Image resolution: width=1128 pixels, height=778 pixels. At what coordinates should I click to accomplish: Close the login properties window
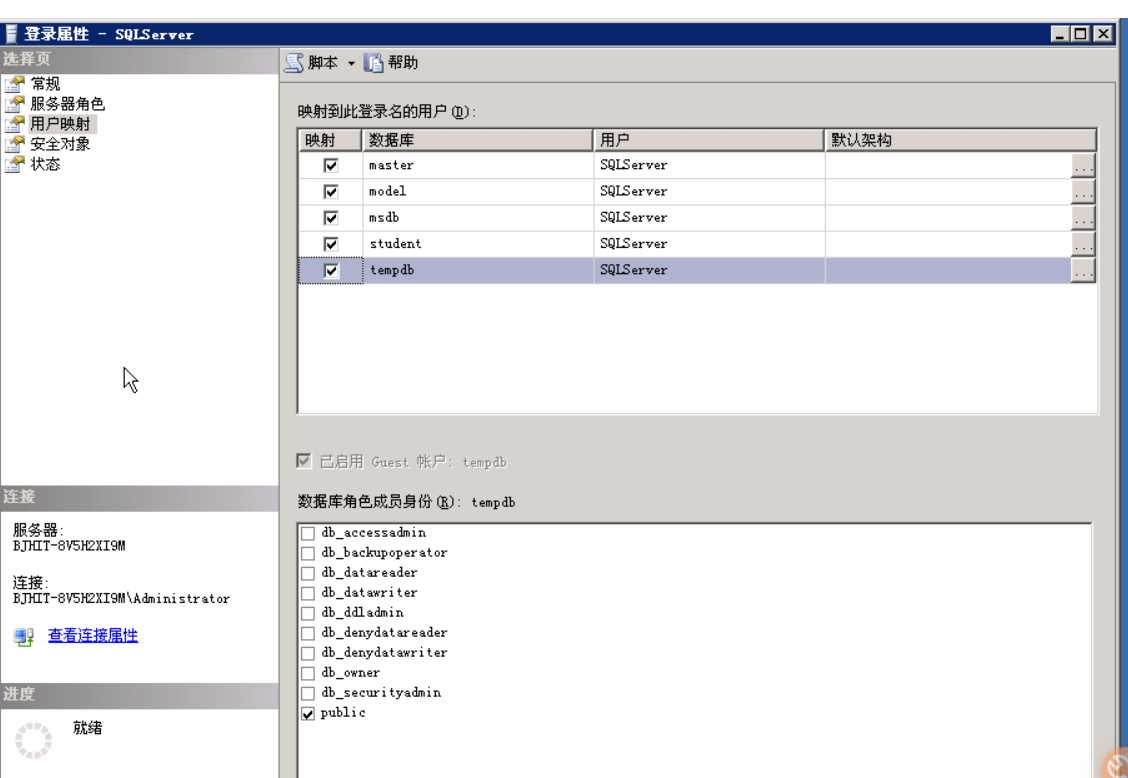point(1103,34)
